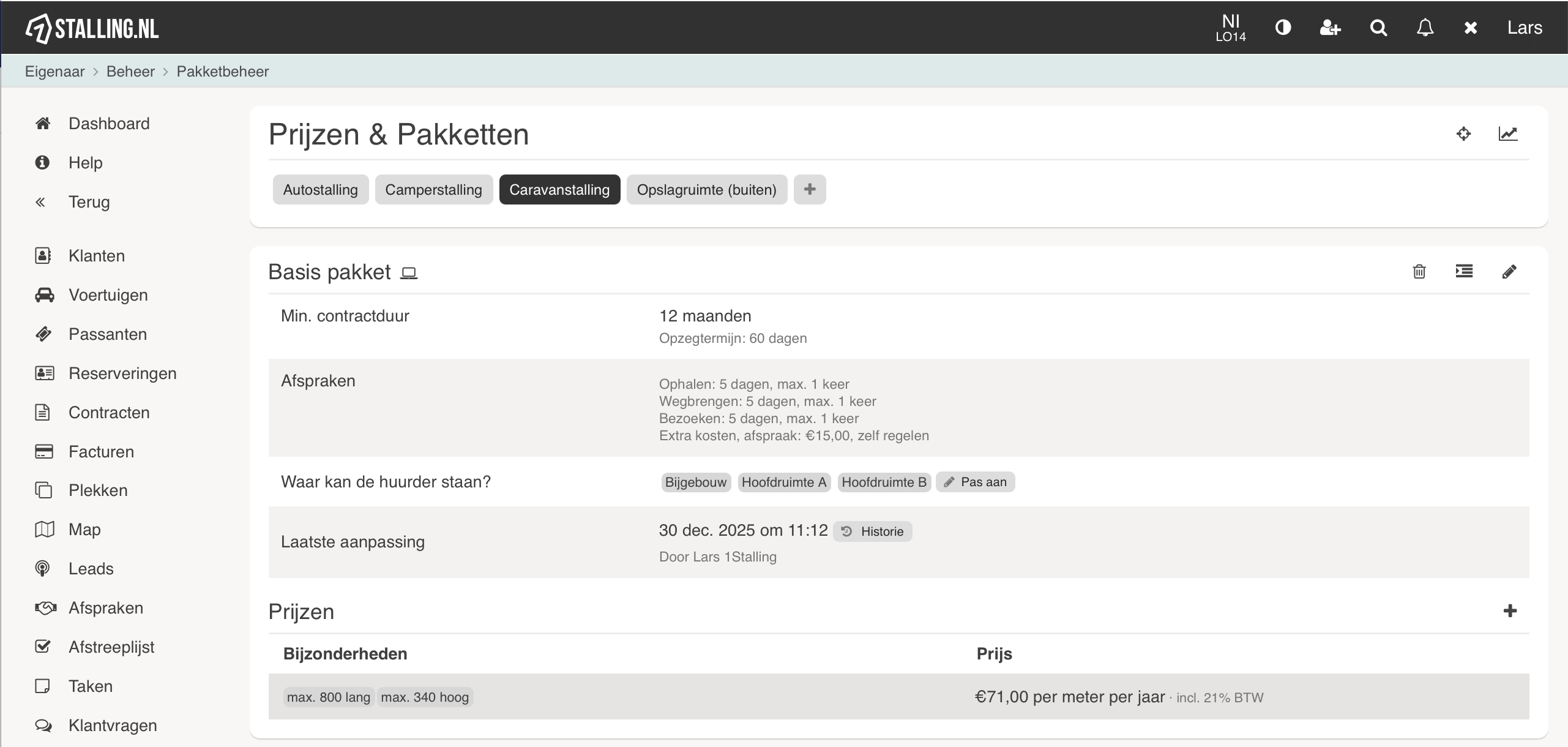Viewport: 1568px width, 747px height.
Task: Toggle dark mode contrast icon
Action: (x=1283, y=28)
